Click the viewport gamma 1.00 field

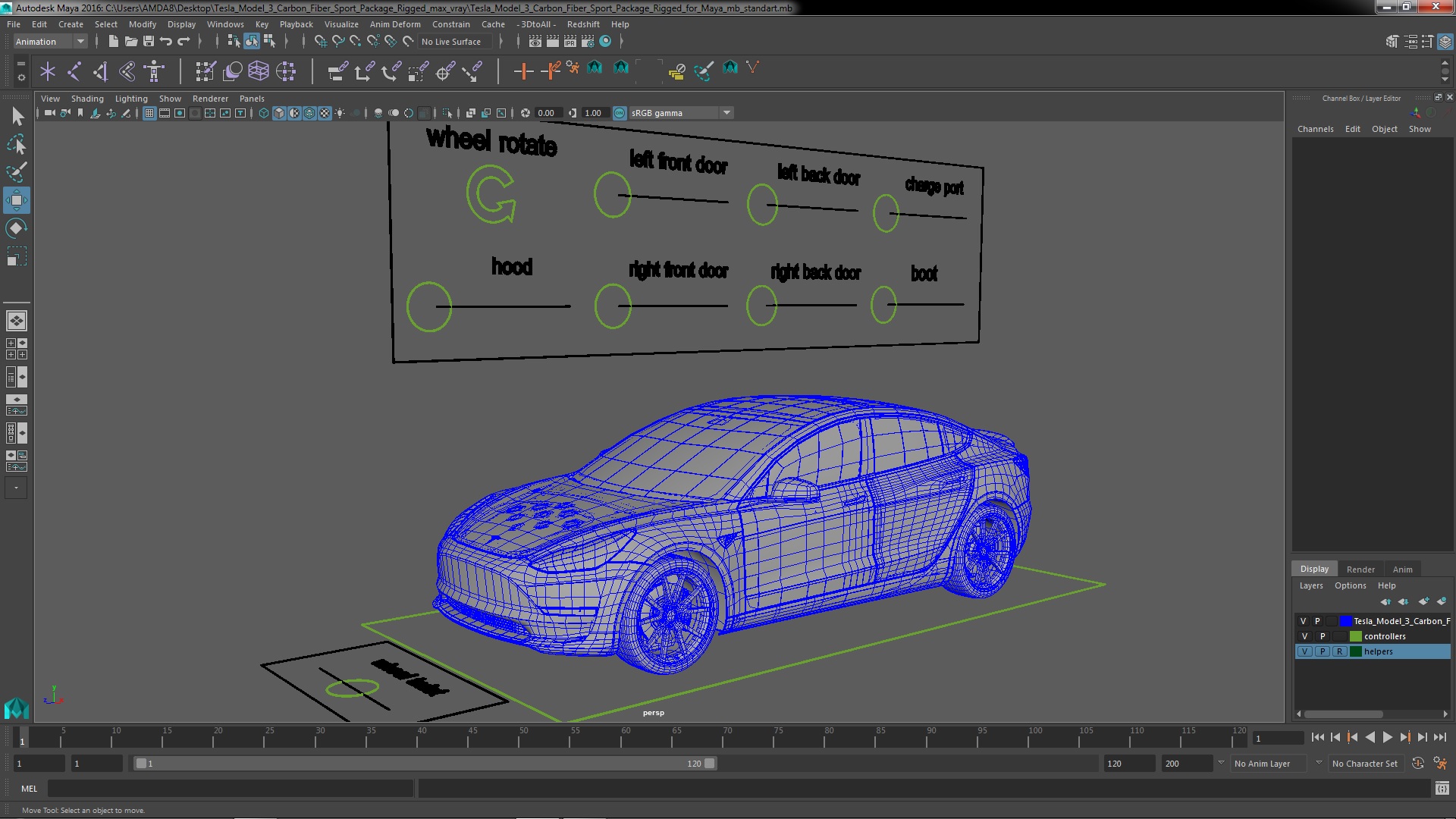pyautogui.click(x=595, y=113)
